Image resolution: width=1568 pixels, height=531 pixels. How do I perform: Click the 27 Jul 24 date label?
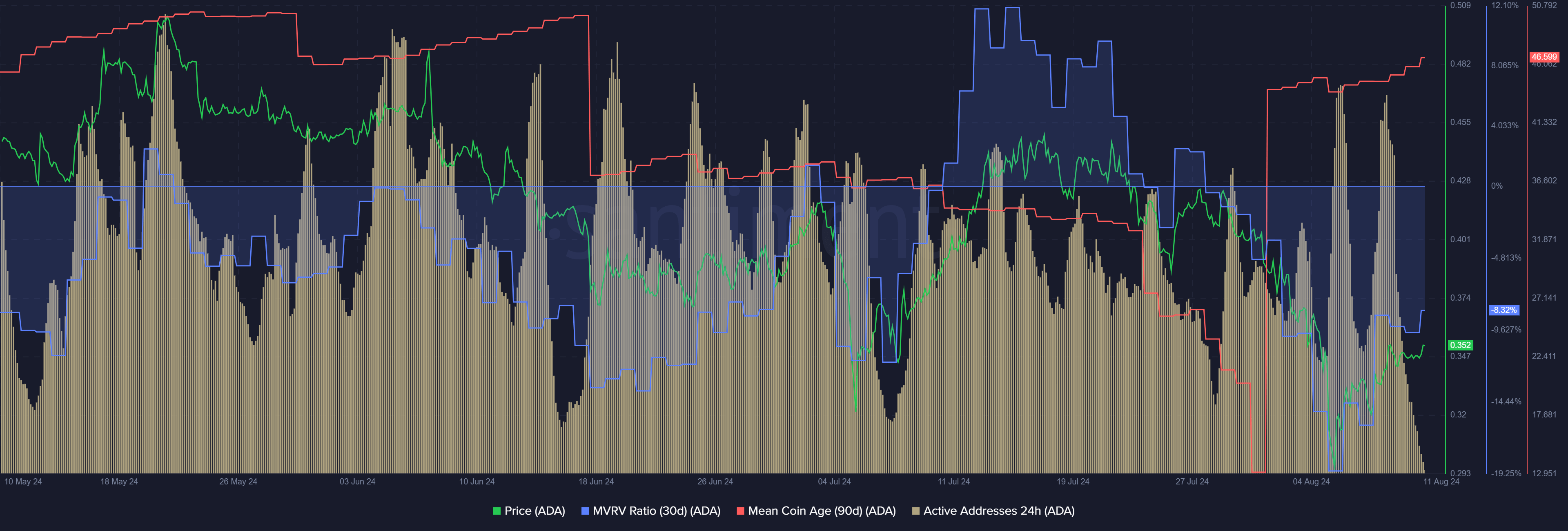[x=1192, y=482]
